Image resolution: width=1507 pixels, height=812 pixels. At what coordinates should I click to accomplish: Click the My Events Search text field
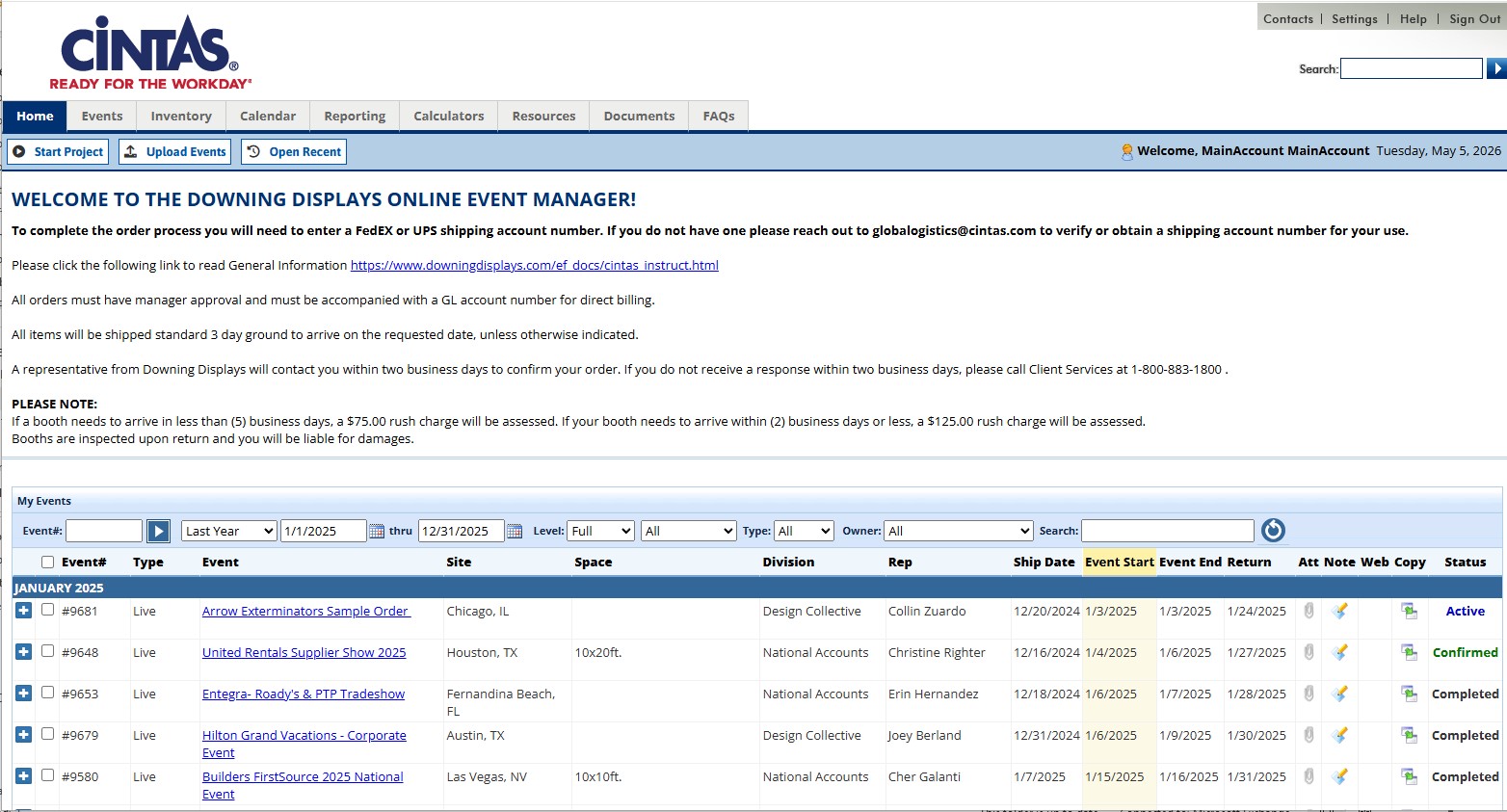click(1168, 531)
